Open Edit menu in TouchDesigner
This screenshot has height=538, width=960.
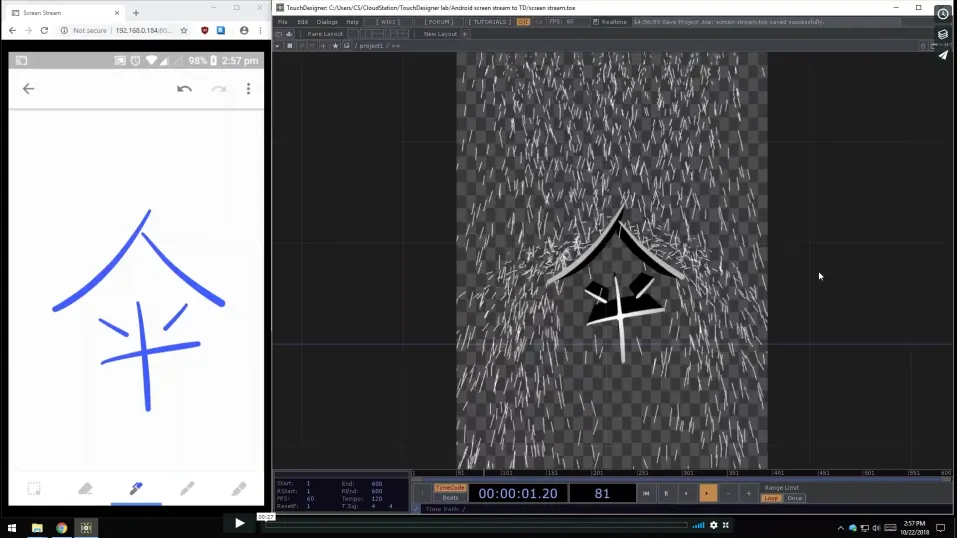(x=302, y=22)
